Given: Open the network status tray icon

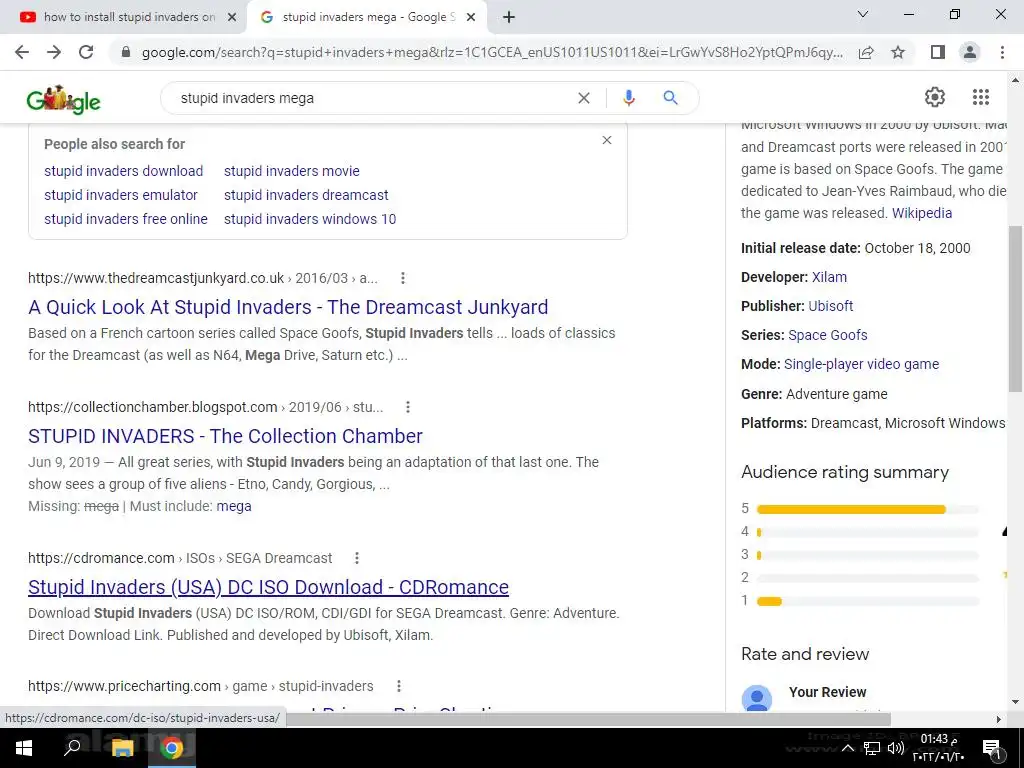Looking at the screenshot, I should 872,748.
